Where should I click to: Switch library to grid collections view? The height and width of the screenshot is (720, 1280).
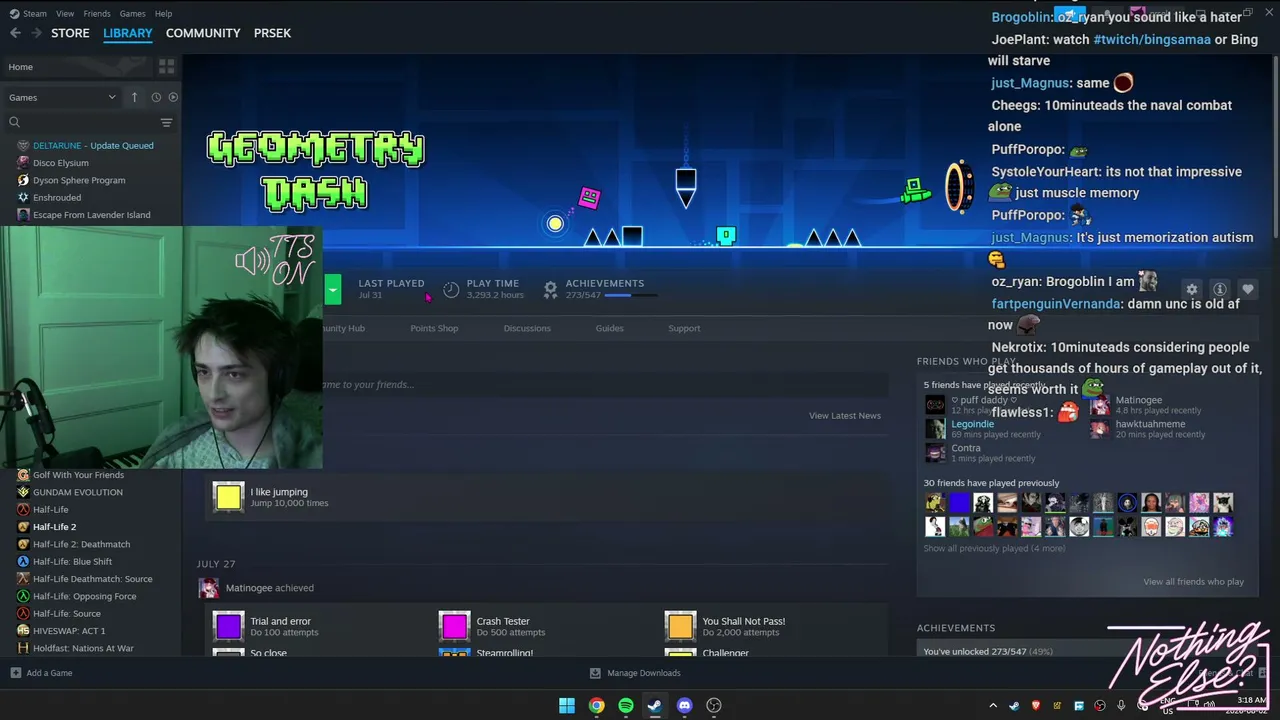pyautogui.click(x=166, y=67)
